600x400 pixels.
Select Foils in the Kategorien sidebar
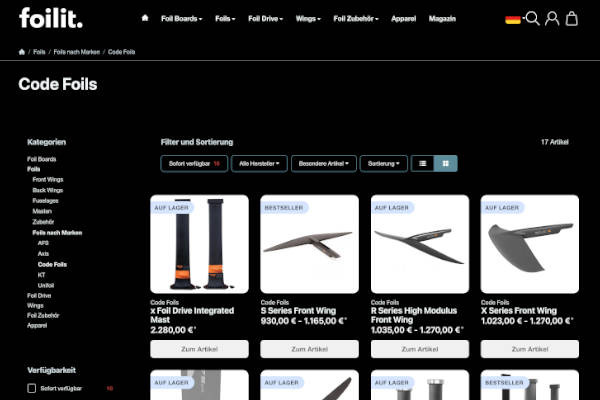click(34, 169)
